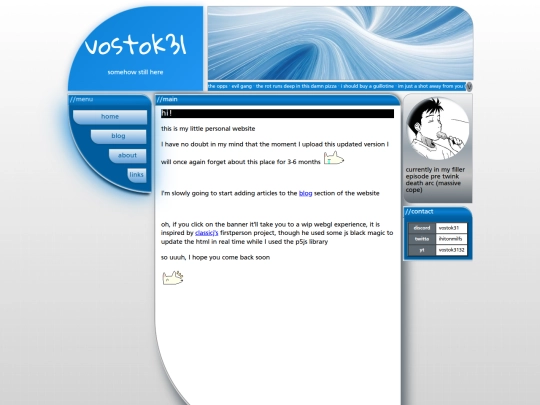
Task: Select the discord value vostok31
Action: pyautogui.click(x=451, y=228)
